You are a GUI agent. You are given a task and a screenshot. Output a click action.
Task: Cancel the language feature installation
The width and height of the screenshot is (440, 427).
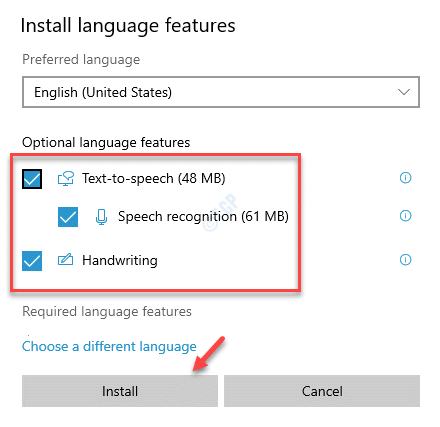tap(322, 391)
